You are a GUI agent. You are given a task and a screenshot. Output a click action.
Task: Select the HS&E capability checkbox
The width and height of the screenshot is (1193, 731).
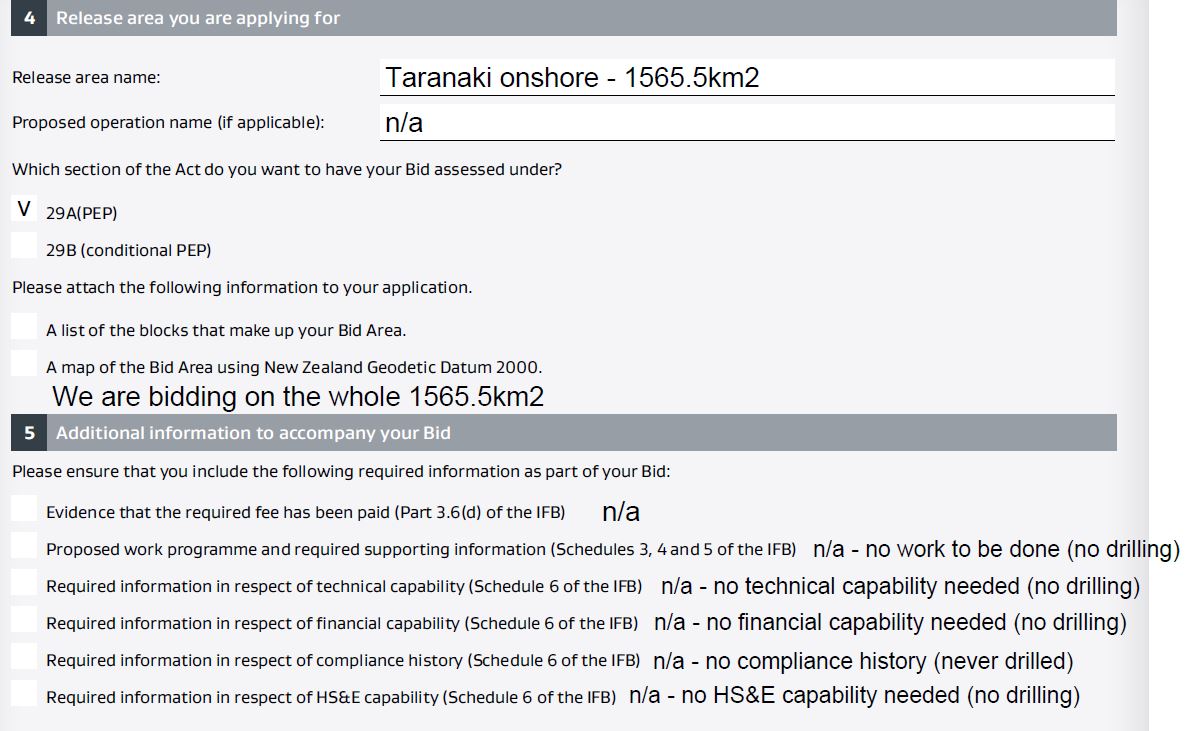[24, 693]
